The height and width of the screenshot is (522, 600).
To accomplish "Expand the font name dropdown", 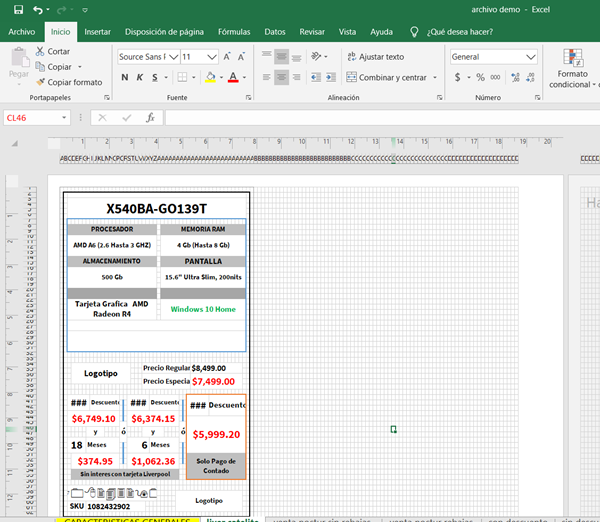I will click(x=175, y=57).
